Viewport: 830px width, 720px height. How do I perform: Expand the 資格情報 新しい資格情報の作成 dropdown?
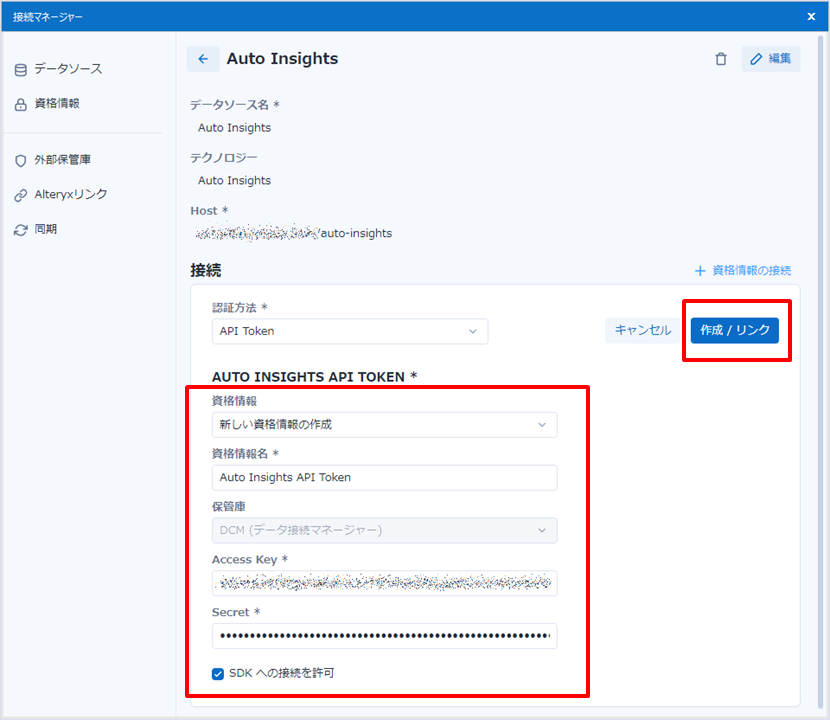[x=384, y=425]
